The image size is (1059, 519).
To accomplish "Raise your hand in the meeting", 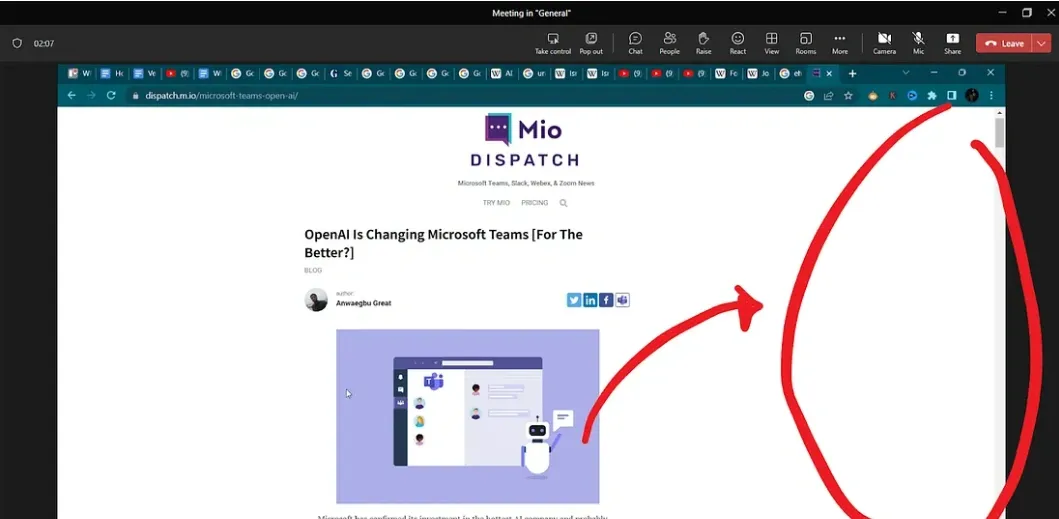I will 703,43.
